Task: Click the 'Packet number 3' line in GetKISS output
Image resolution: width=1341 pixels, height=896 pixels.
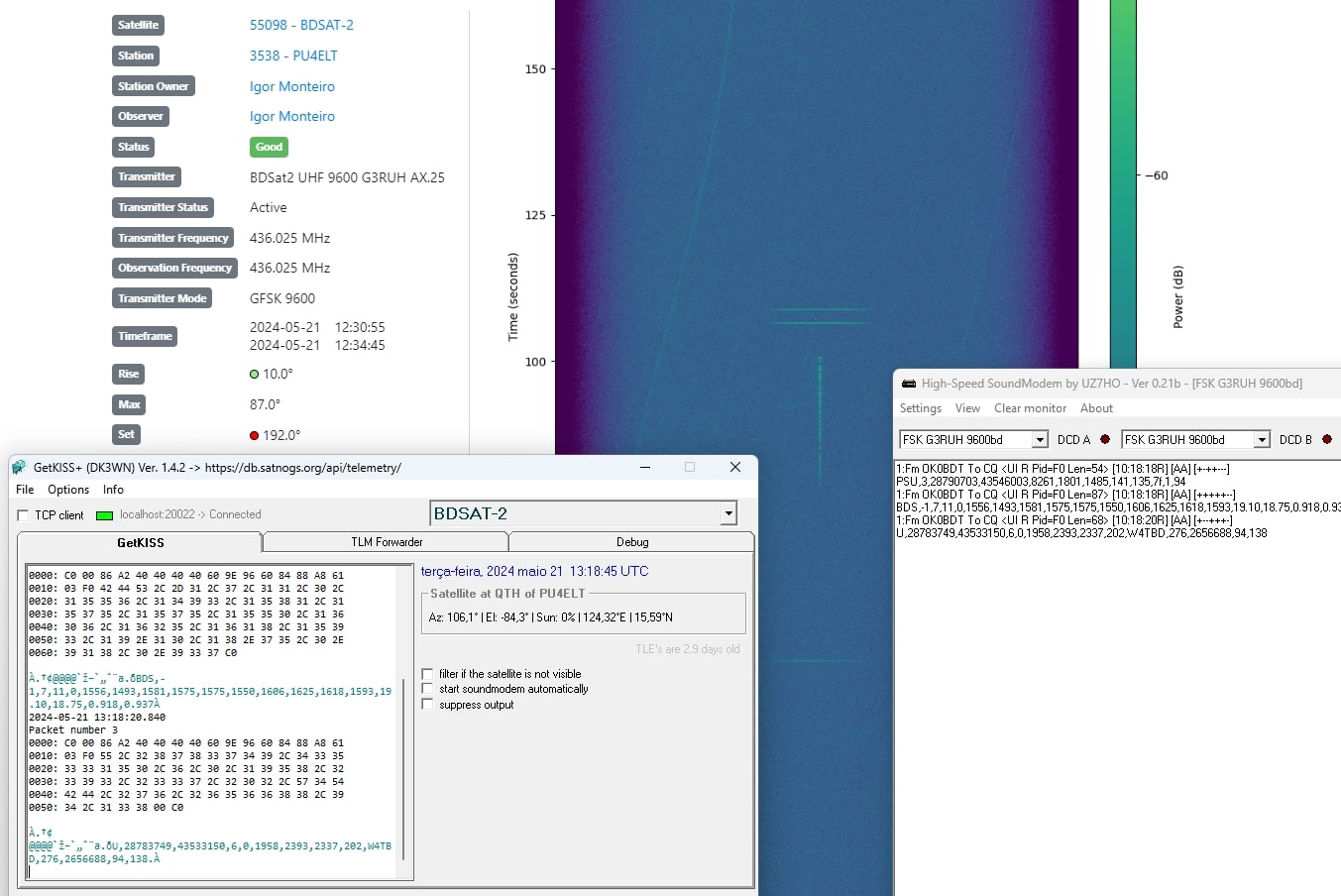Action: tap(73, 729)
